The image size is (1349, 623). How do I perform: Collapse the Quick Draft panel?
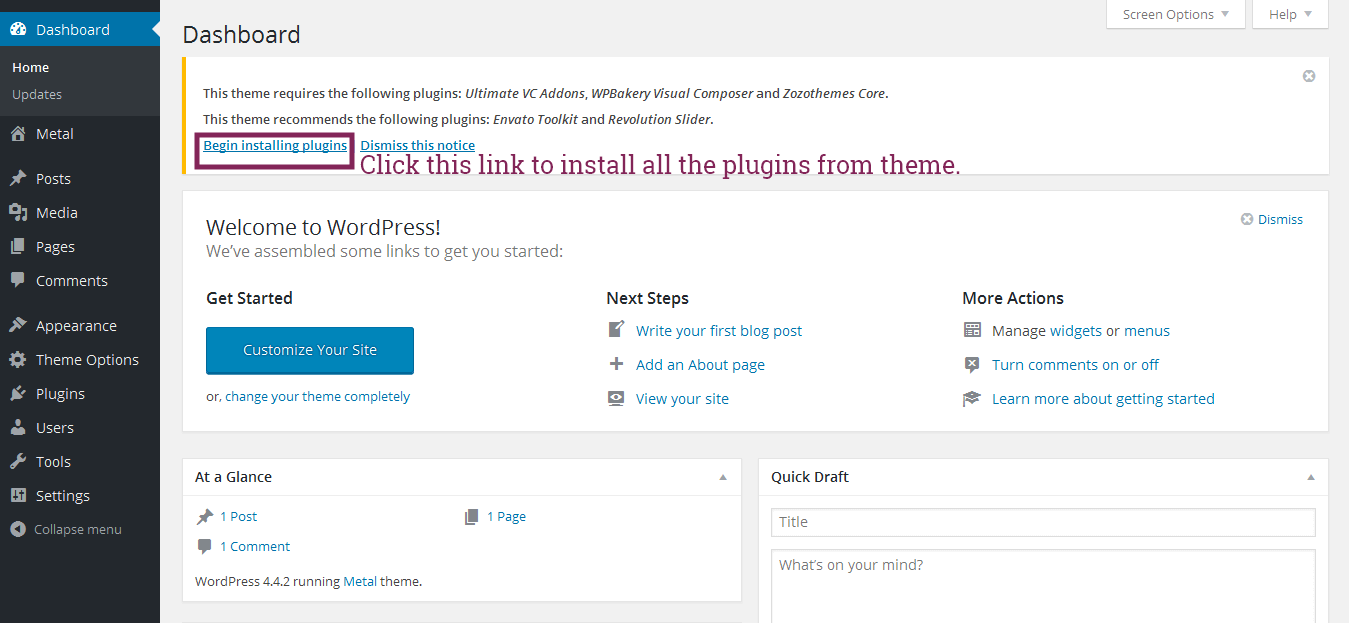[1311, 478]
